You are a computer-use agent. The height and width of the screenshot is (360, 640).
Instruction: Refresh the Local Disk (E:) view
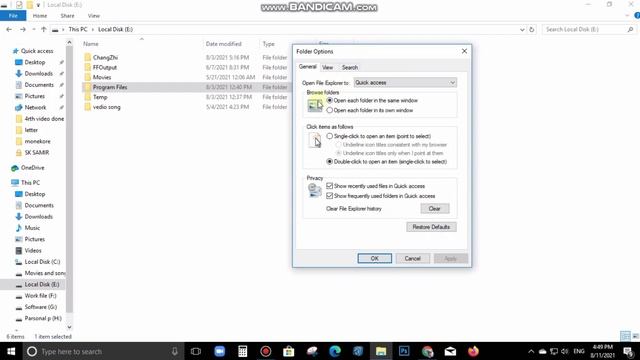(531, 29)
